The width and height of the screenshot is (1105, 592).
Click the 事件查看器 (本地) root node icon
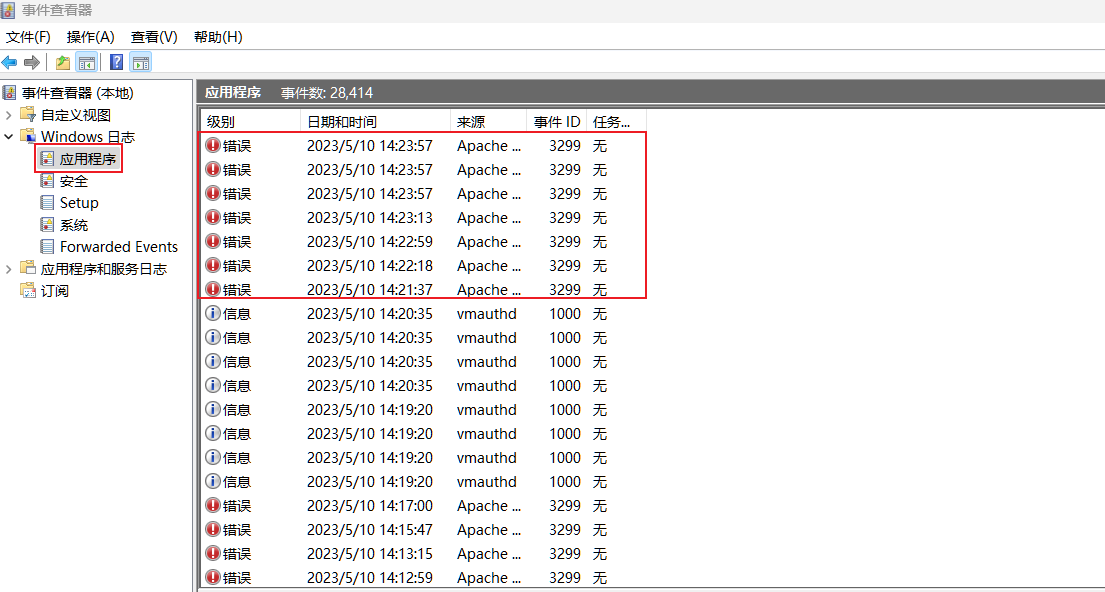(x=9, y=92)
